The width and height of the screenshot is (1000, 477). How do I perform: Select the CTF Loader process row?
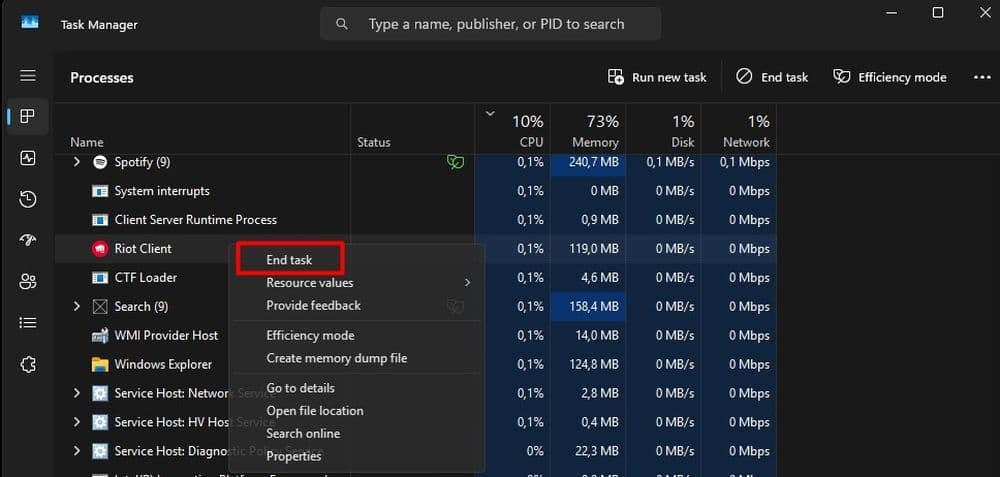click(416, 277)
